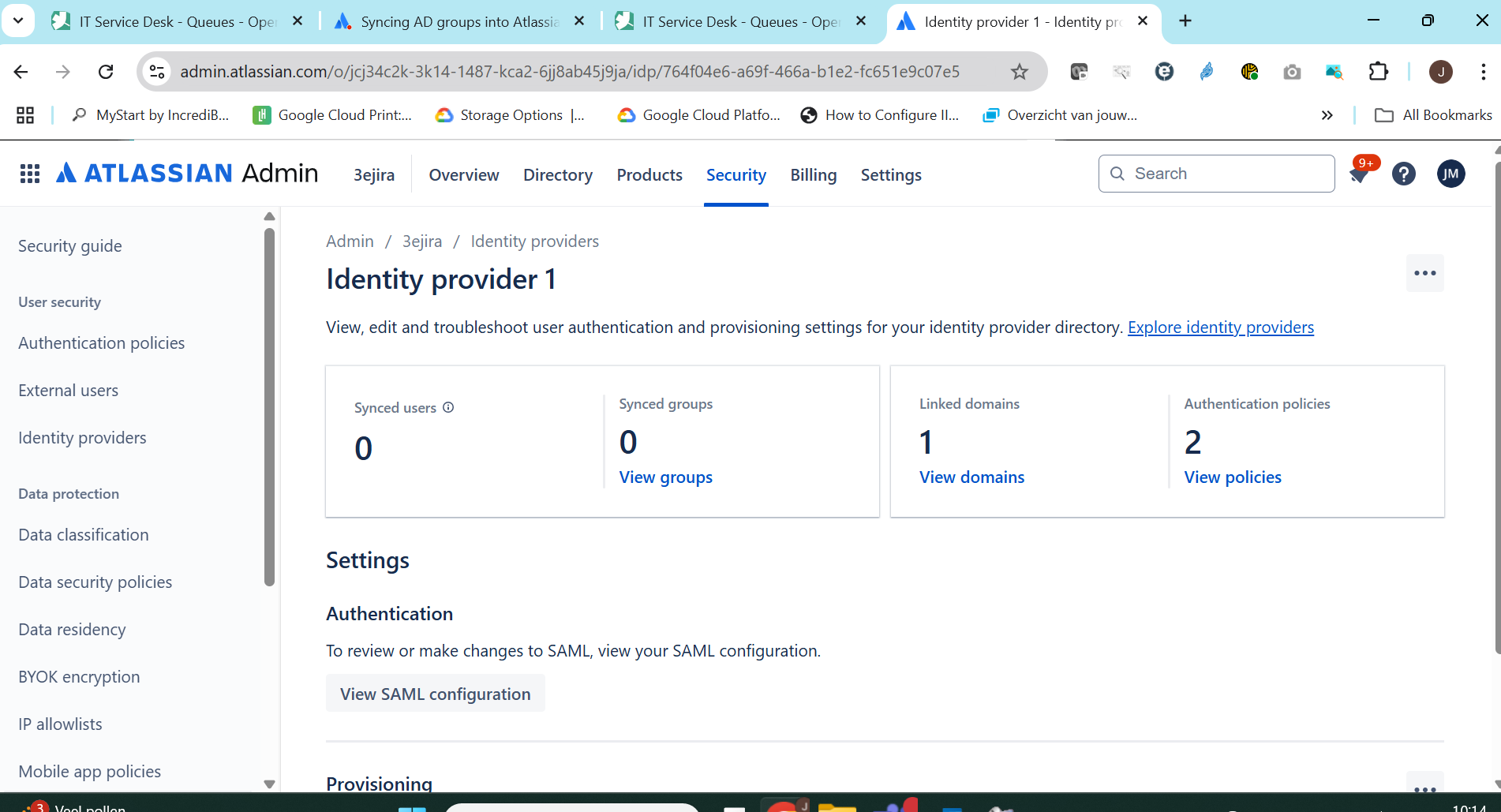Click View SAML configuration
Viewport: 1501px width, 812px height.
(435, 693)
